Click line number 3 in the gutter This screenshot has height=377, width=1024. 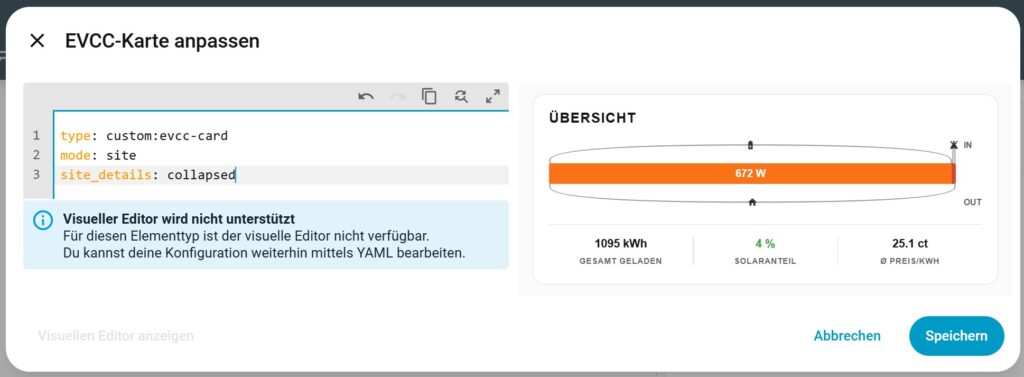coord(36,175)
